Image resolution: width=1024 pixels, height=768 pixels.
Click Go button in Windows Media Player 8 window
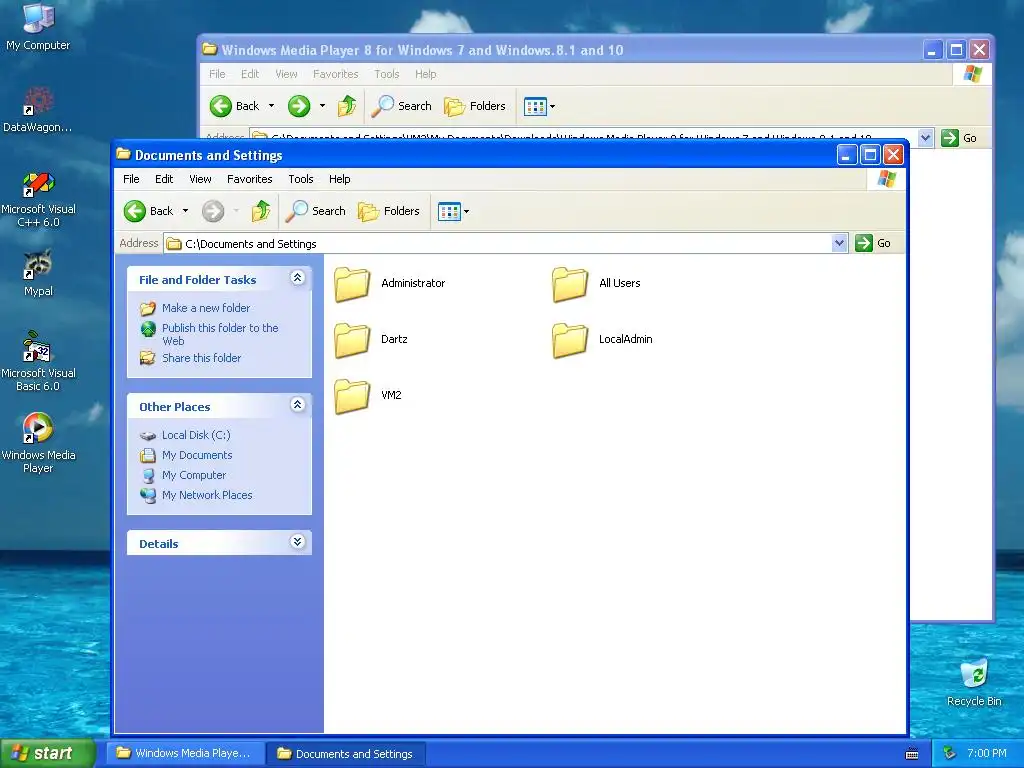tap(959, 138)
